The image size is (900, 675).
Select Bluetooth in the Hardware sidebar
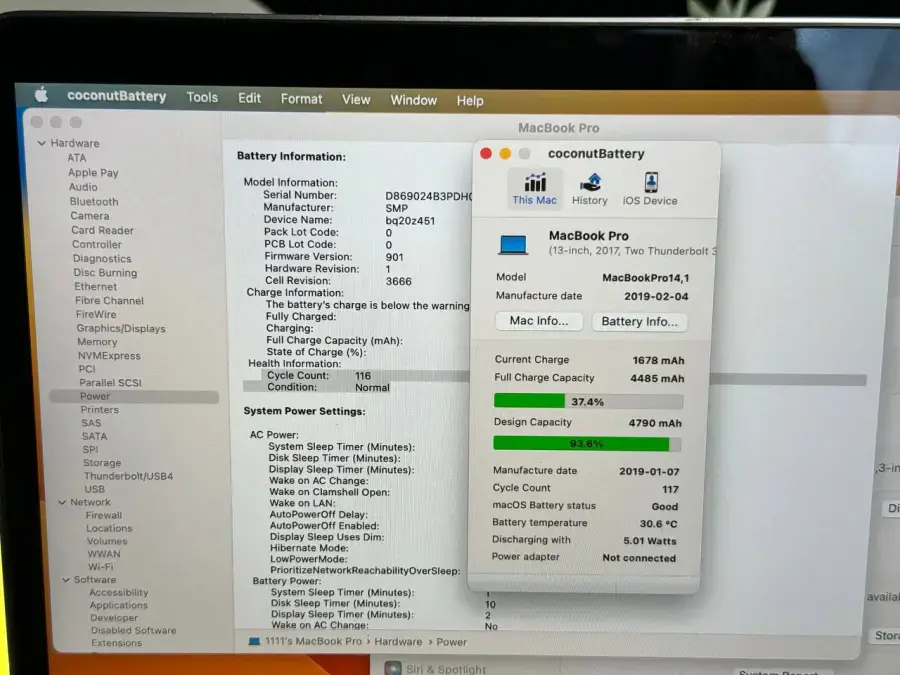click(93, 201)
